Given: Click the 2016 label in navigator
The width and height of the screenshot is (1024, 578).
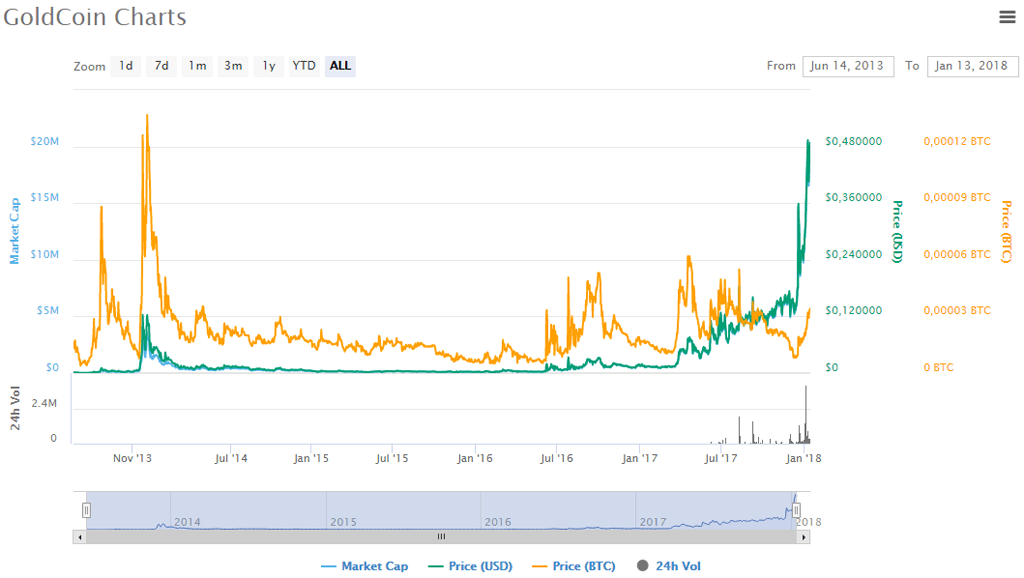Looking at the screenshot, I should tap(498, 522).
